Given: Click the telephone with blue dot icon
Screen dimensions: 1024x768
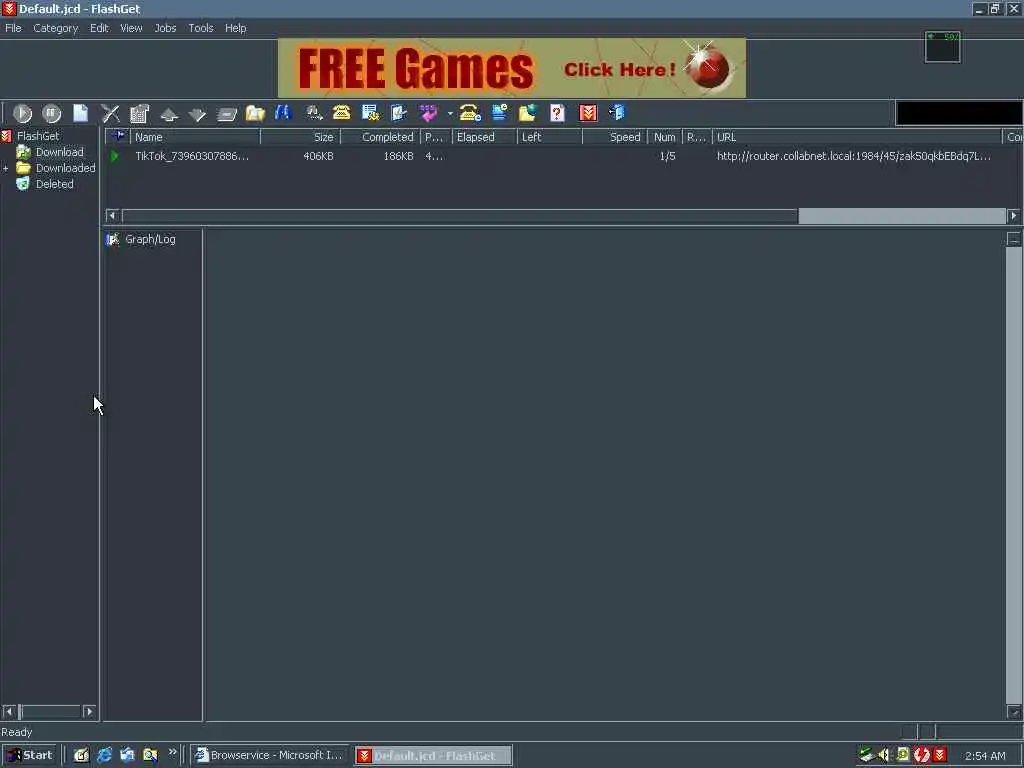Looking at the screenshot, I should pos(470,113).
